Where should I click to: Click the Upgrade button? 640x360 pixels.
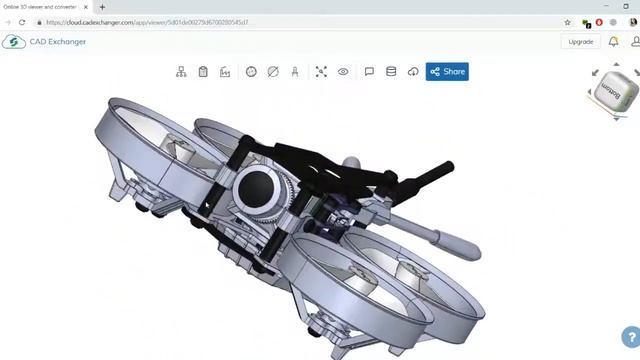[x=581, y=42]
